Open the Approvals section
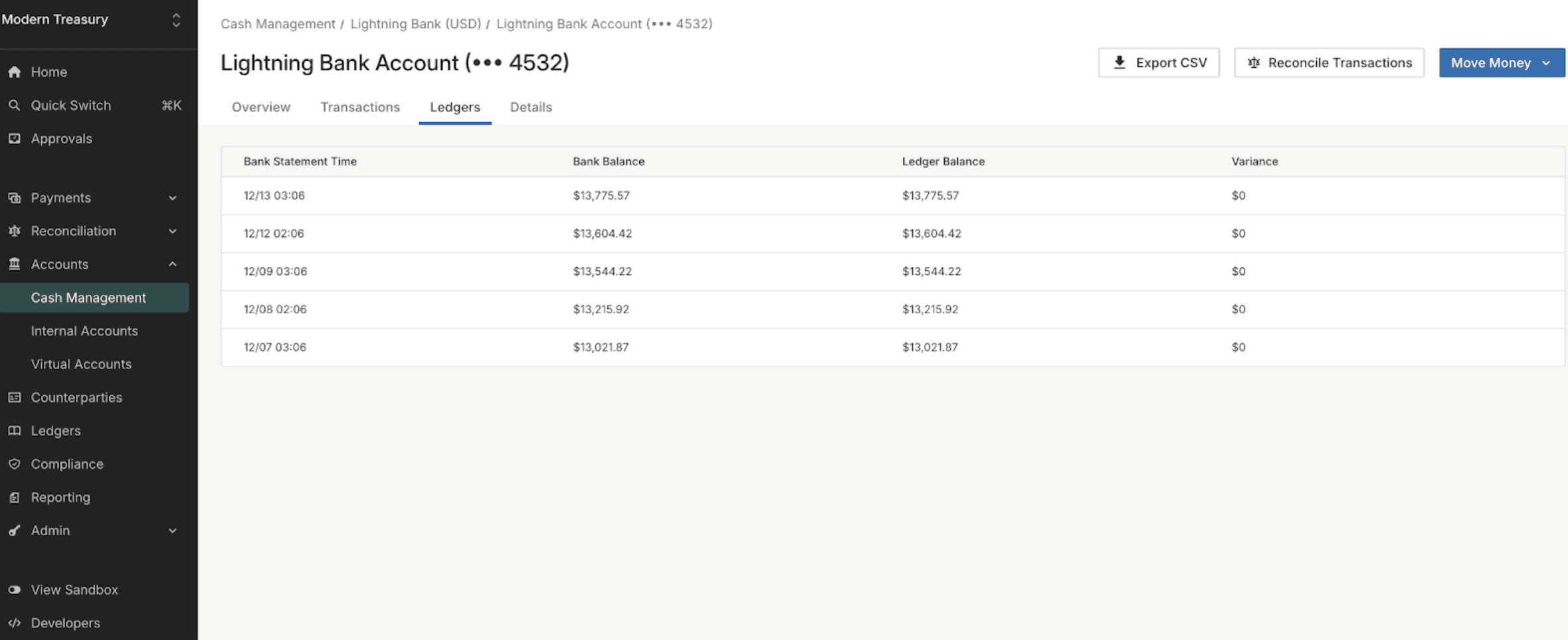1568x640 pixels. (x=61, y=138)
